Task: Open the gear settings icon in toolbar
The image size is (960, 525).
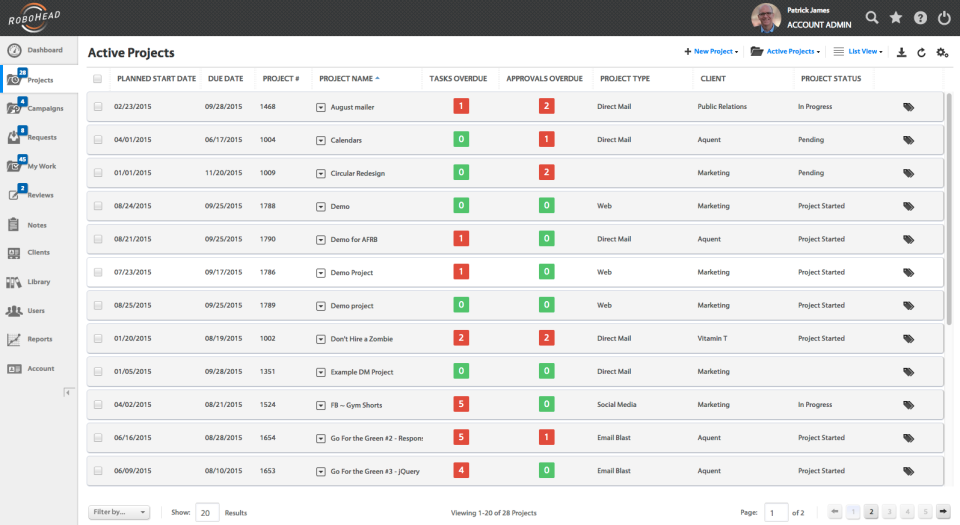Action: pyautogui.click(x=942, y=52)
